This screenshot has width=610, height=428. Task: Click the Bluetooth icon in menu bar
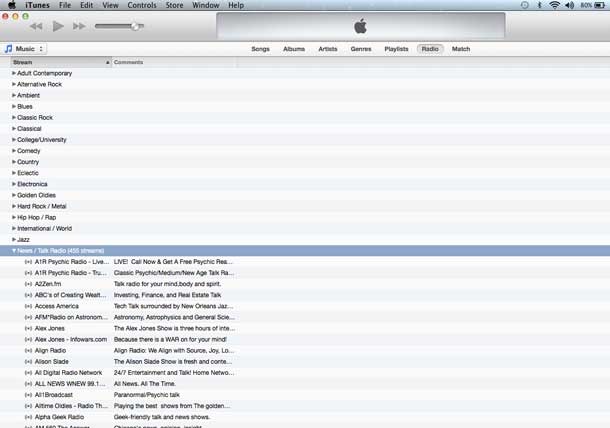click(539, 5)
